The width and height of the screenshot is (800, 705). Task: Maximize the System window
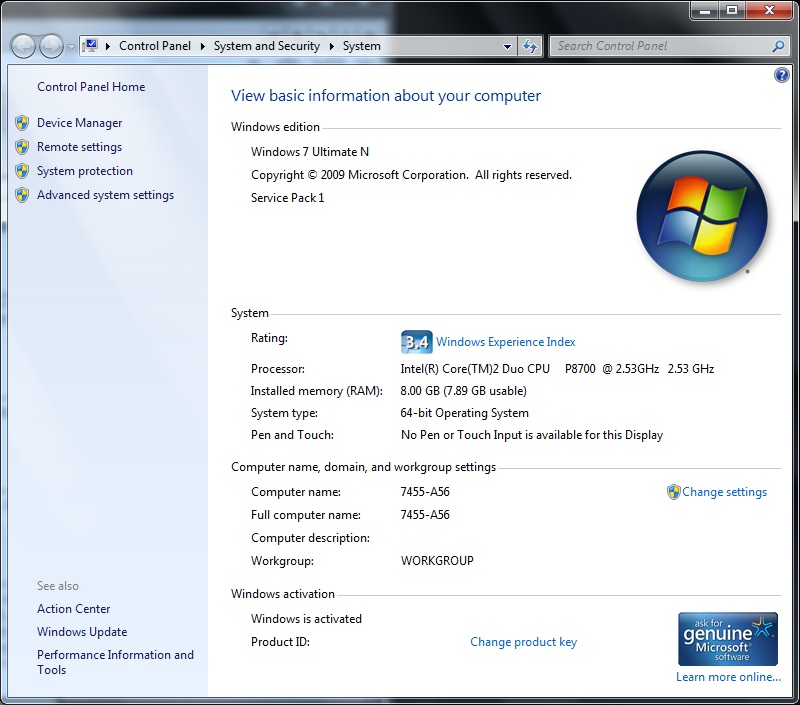(732, 10)
